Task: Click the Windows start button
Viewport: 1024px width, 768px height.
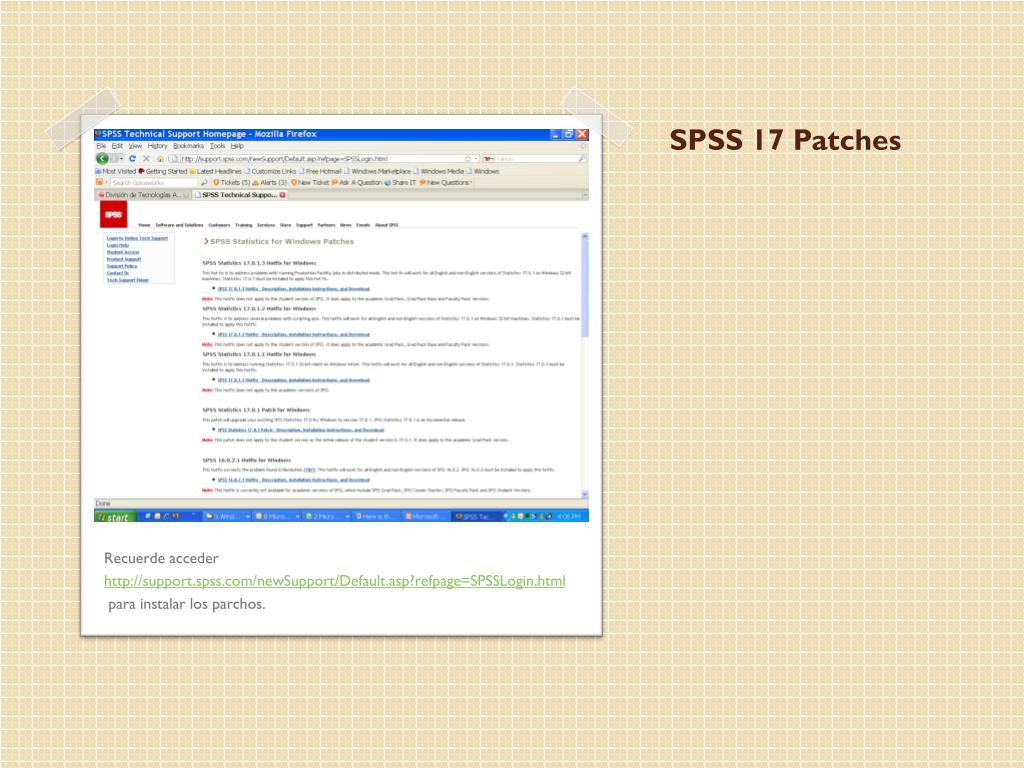Action: tap(116, 517)
